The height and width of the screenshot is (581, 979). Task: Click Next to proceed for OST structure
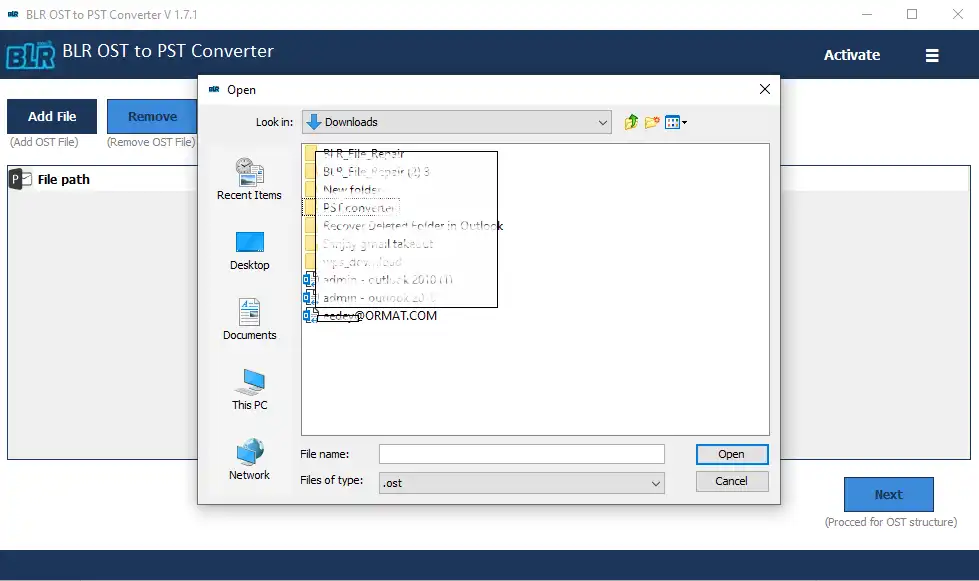(x=888, y=494)
